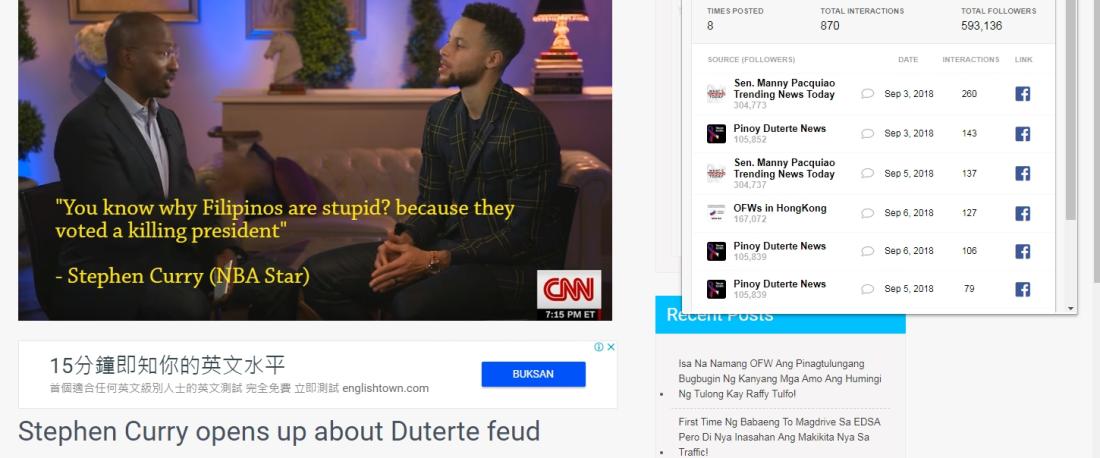Click the panel scrollbar down arrow
This screenshot has width=1100, height=458.
1071,309
